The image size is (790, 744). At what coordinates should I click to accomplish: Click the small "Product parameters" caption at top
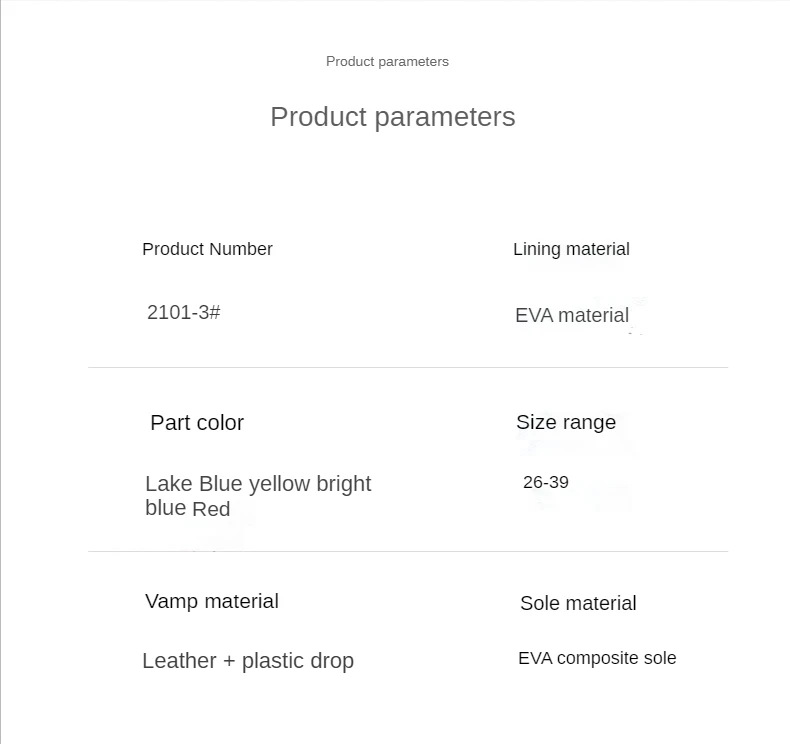click(387, 62)
